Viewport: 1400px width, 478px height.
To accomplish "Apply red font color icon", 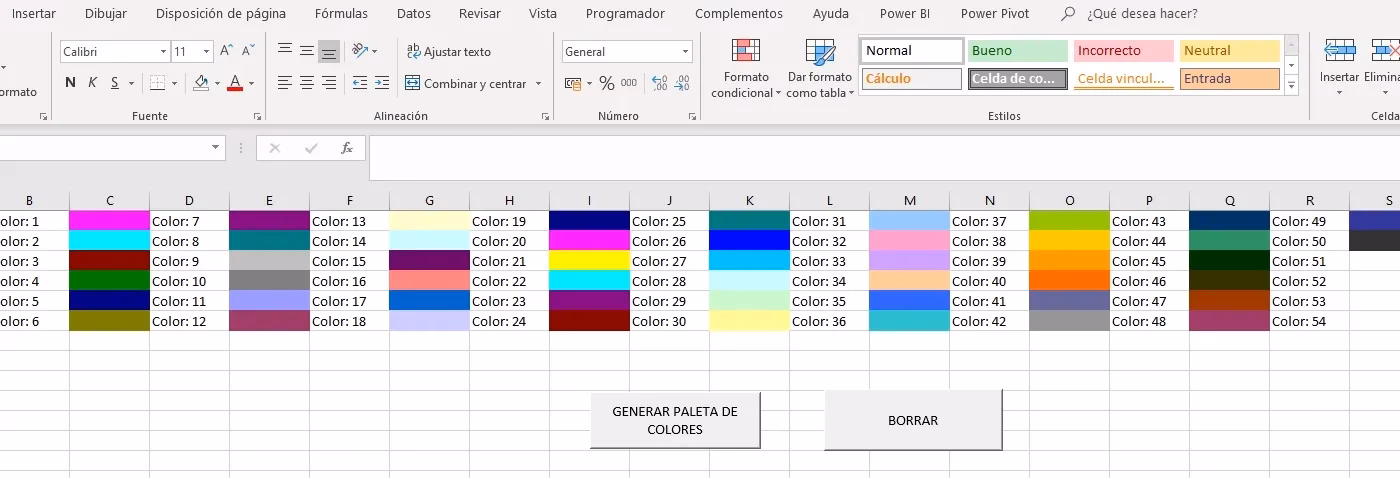I will (235, 83).
